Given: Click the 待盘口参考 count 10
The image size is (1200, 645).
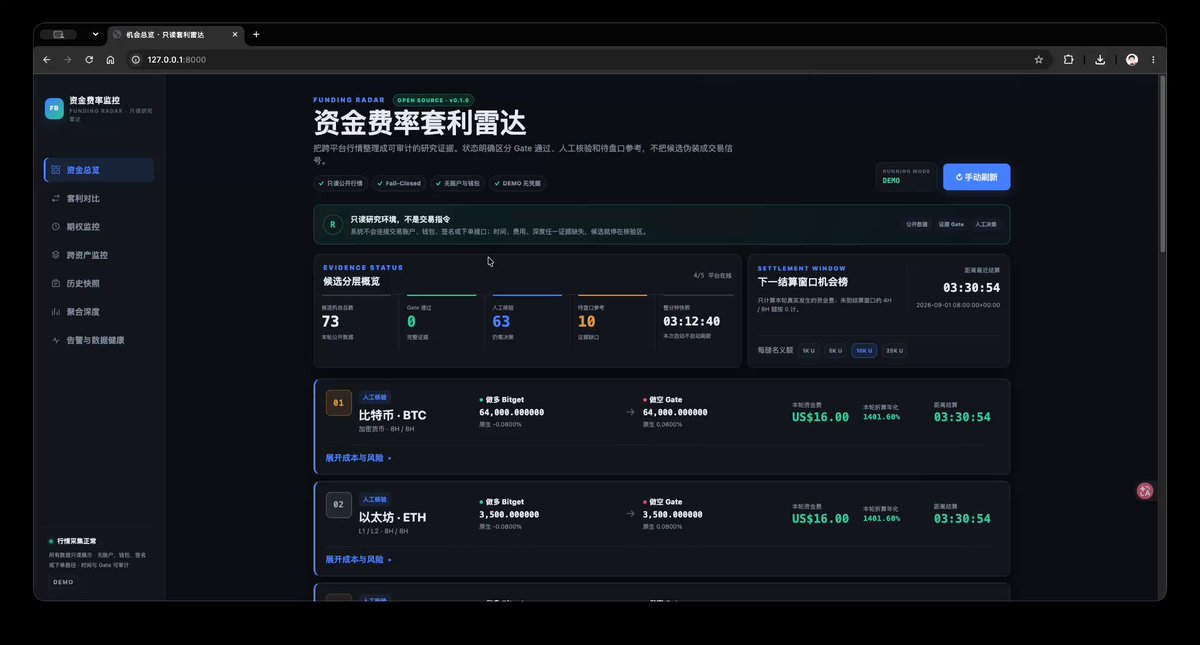Looking at the screenshot, I should [587, 322].
